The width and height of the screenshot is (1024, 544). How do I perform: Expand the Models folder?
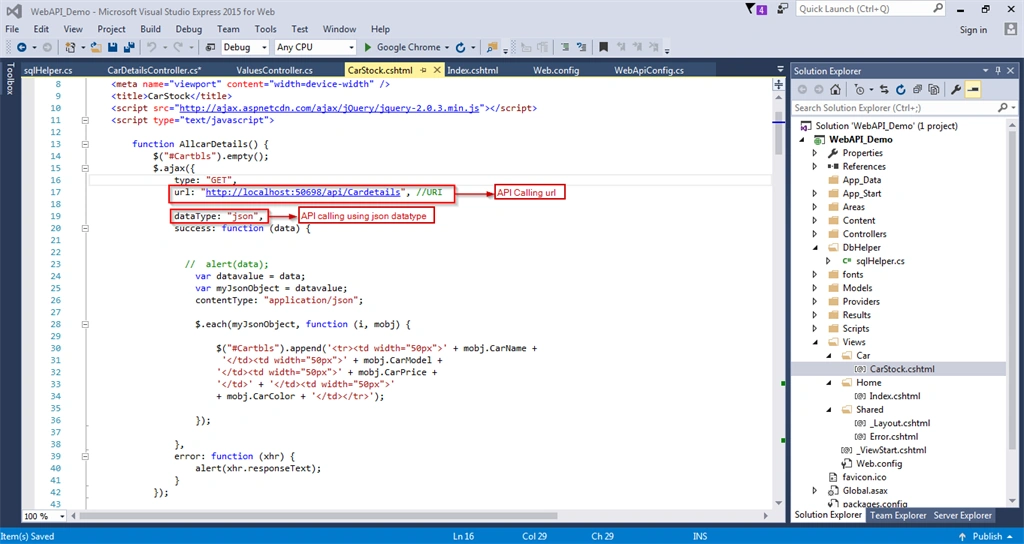[x=814, y=288]
